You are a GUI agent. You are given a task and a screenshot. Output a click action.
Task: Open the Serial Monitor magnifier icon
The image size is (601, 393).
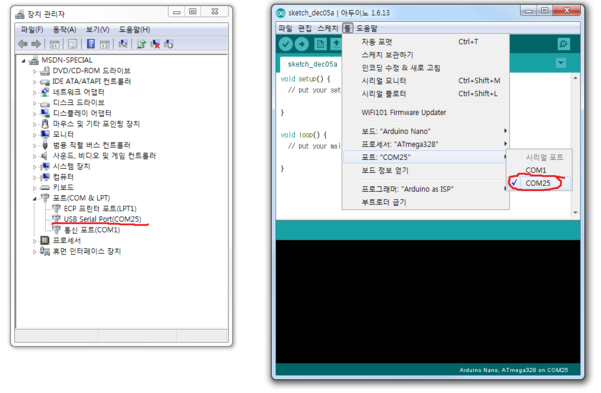click(x=563, y=44)
